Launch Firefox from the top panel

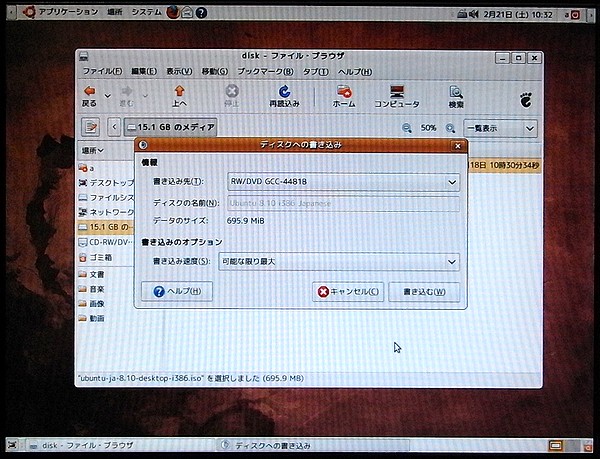pos(173,13)
